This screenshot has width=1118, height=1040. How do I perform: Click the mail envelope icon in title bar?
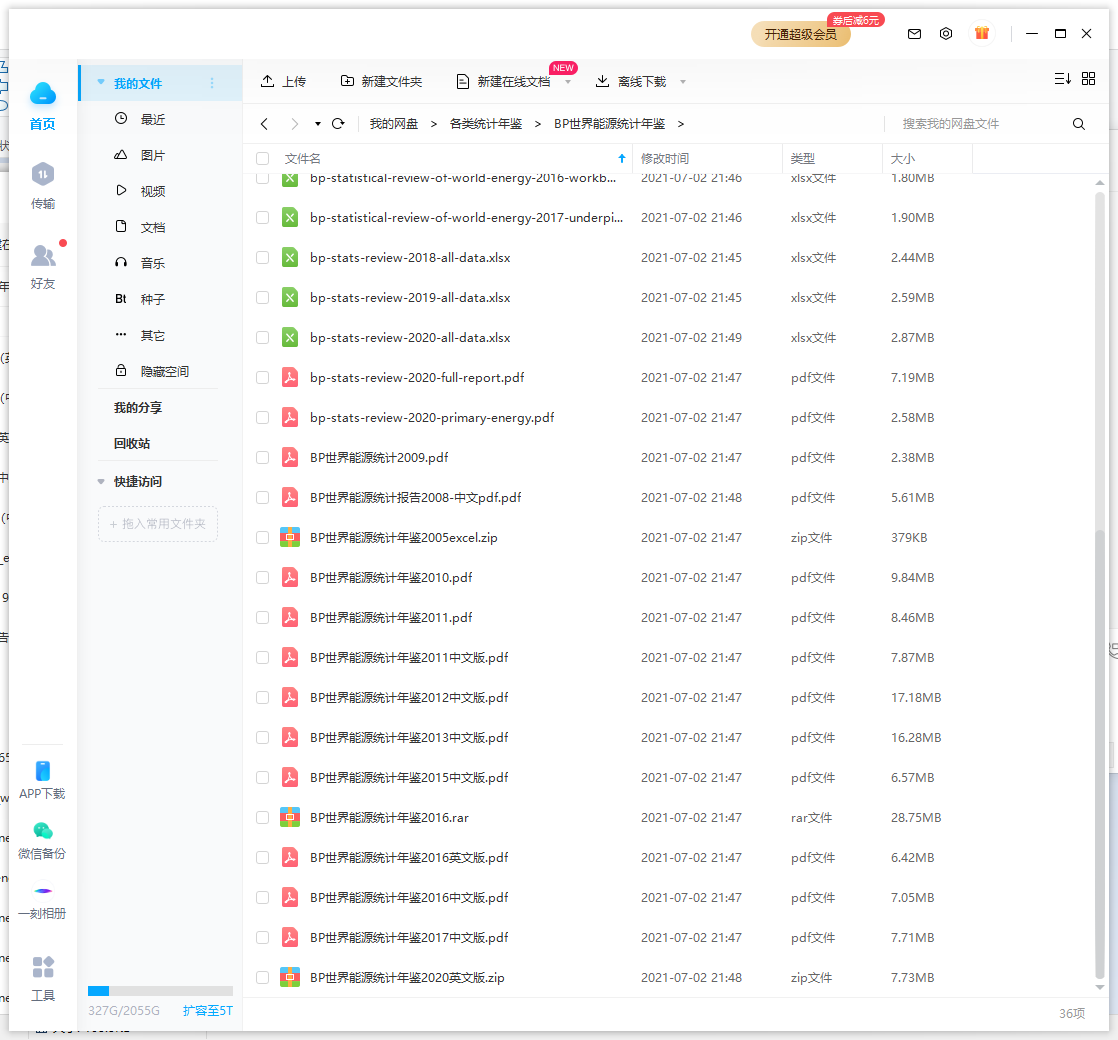pyautogui.click(x=914, y=34)
